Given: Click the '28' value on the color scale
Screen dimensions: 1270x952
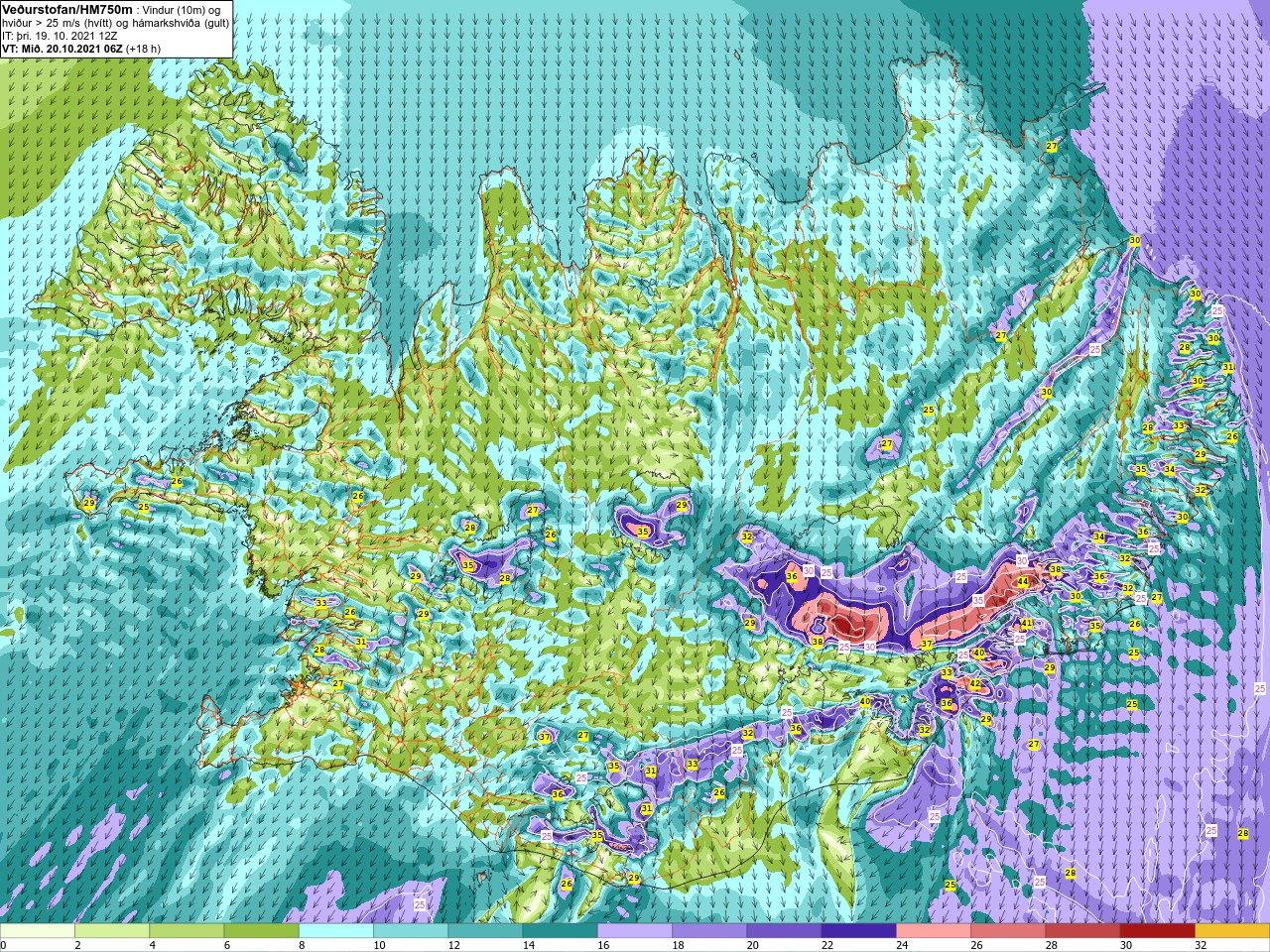Looking at the screenshot, I should tap(1052, 945).
